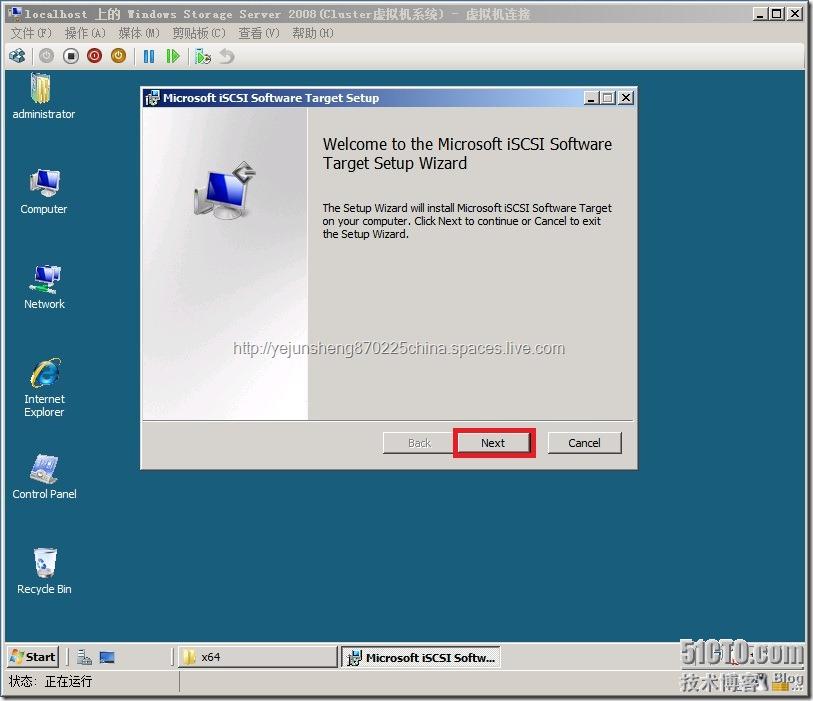Click the Show Desktop quick launch icon

coord(107,657)
